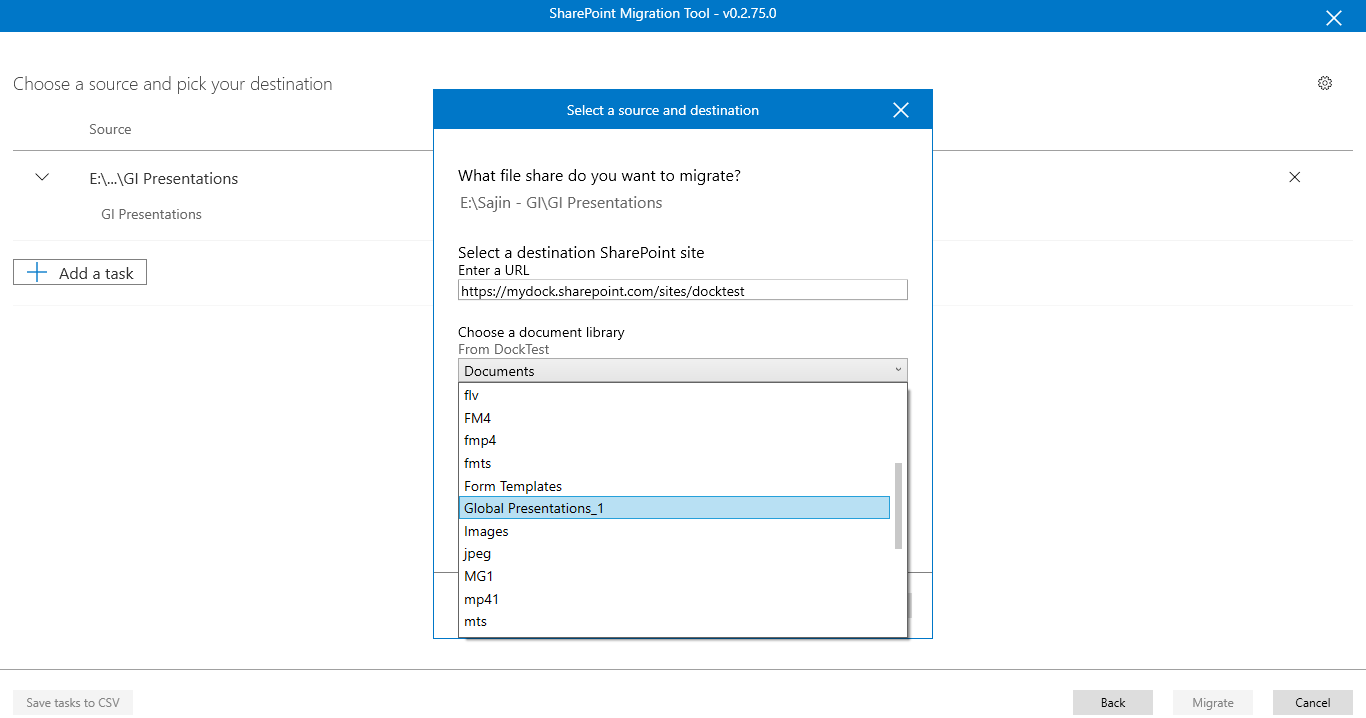Select the fmts option in the list
1366x718 pixels.
(x=477, y=462)
